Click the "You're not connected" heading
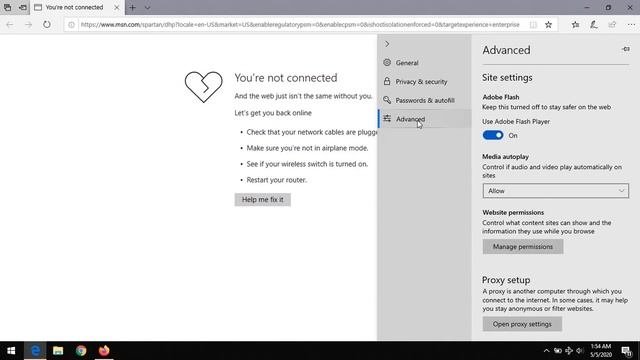 pyautogui.click(x=286, y=78)
